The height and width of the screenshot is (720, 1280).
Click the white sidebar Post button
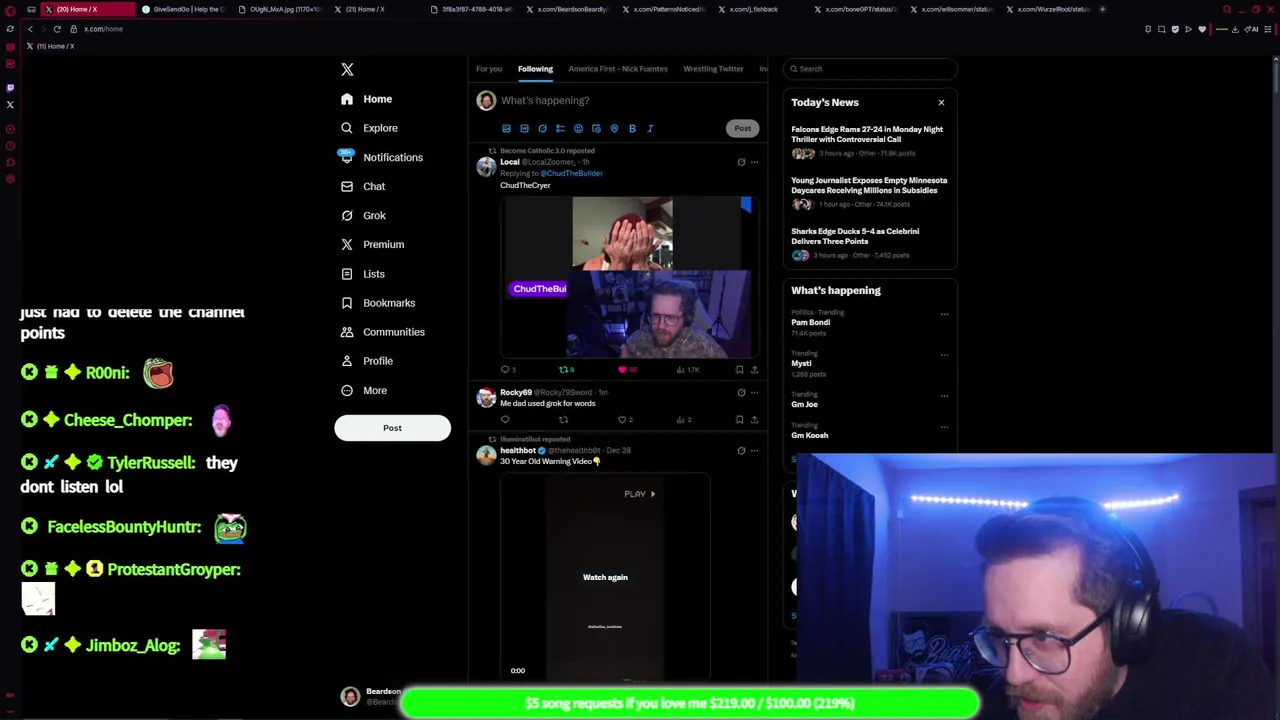392,428
